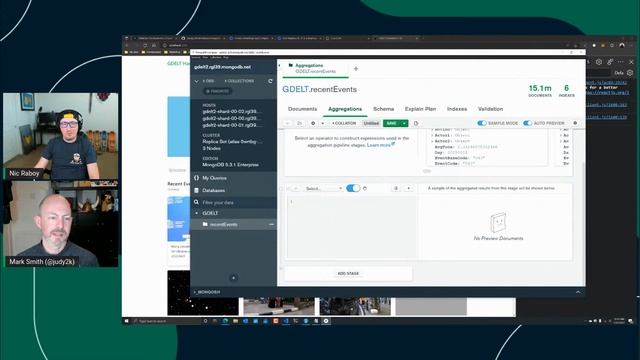Click the 15.1m Documents count
Viewport: 640px width, 360px height.
540,91
